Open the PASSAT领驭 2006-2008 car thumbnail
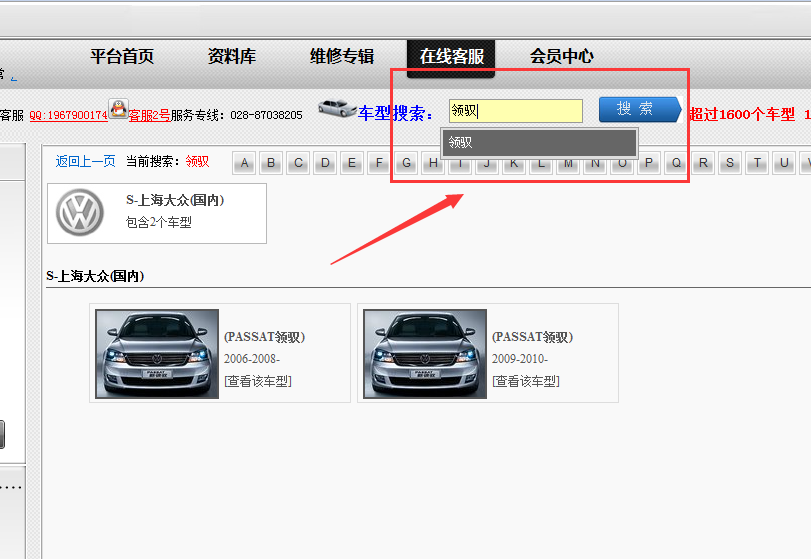The width and height of the screenshot is (811, 559). coord(157,354)
